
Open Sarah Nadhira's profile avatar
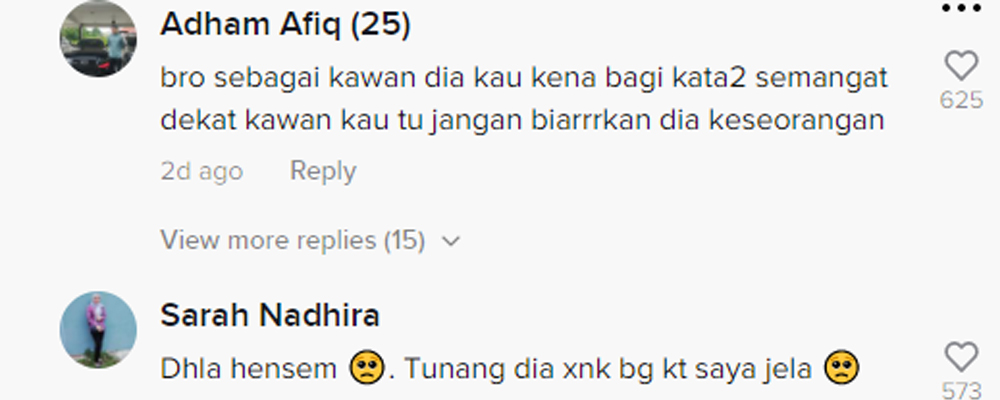(98, 330)
